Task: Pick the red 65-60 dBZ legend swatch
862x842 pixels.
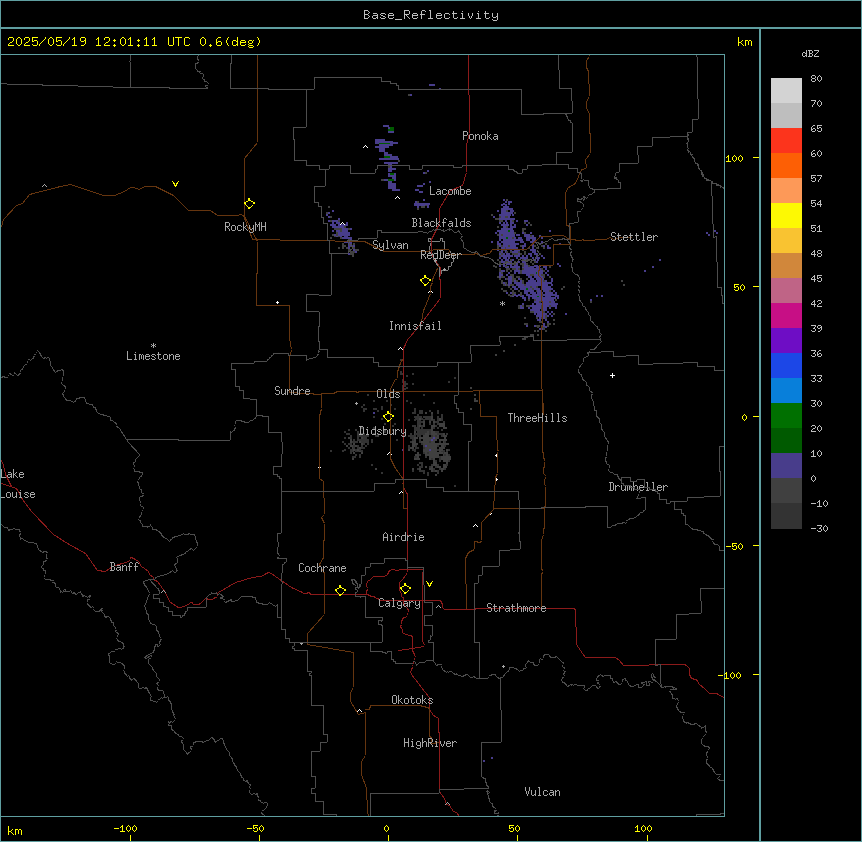Action: (786, 141)
